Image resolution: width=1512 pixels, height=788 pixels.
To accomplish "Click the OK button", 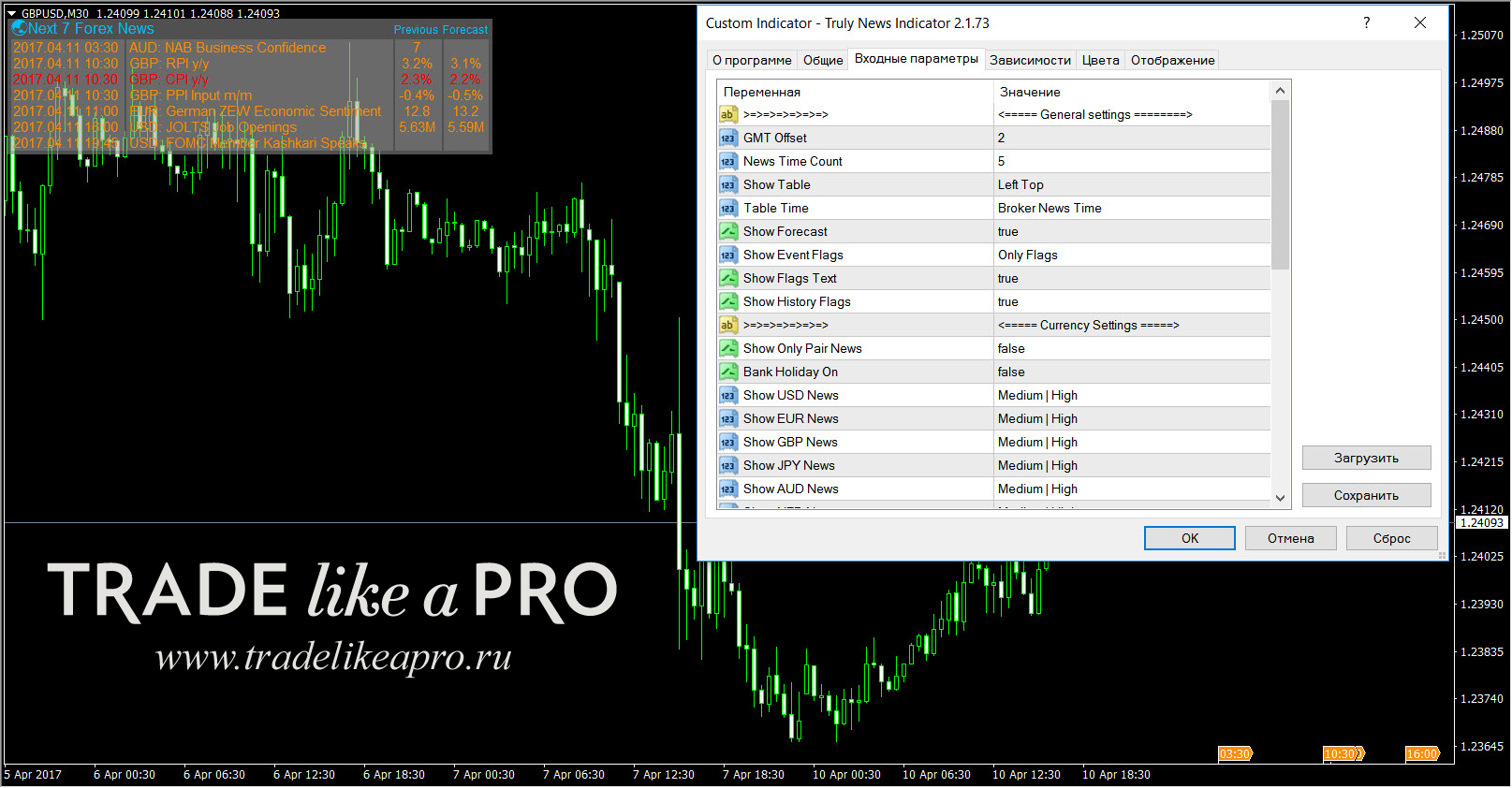I will (1189, 538).
